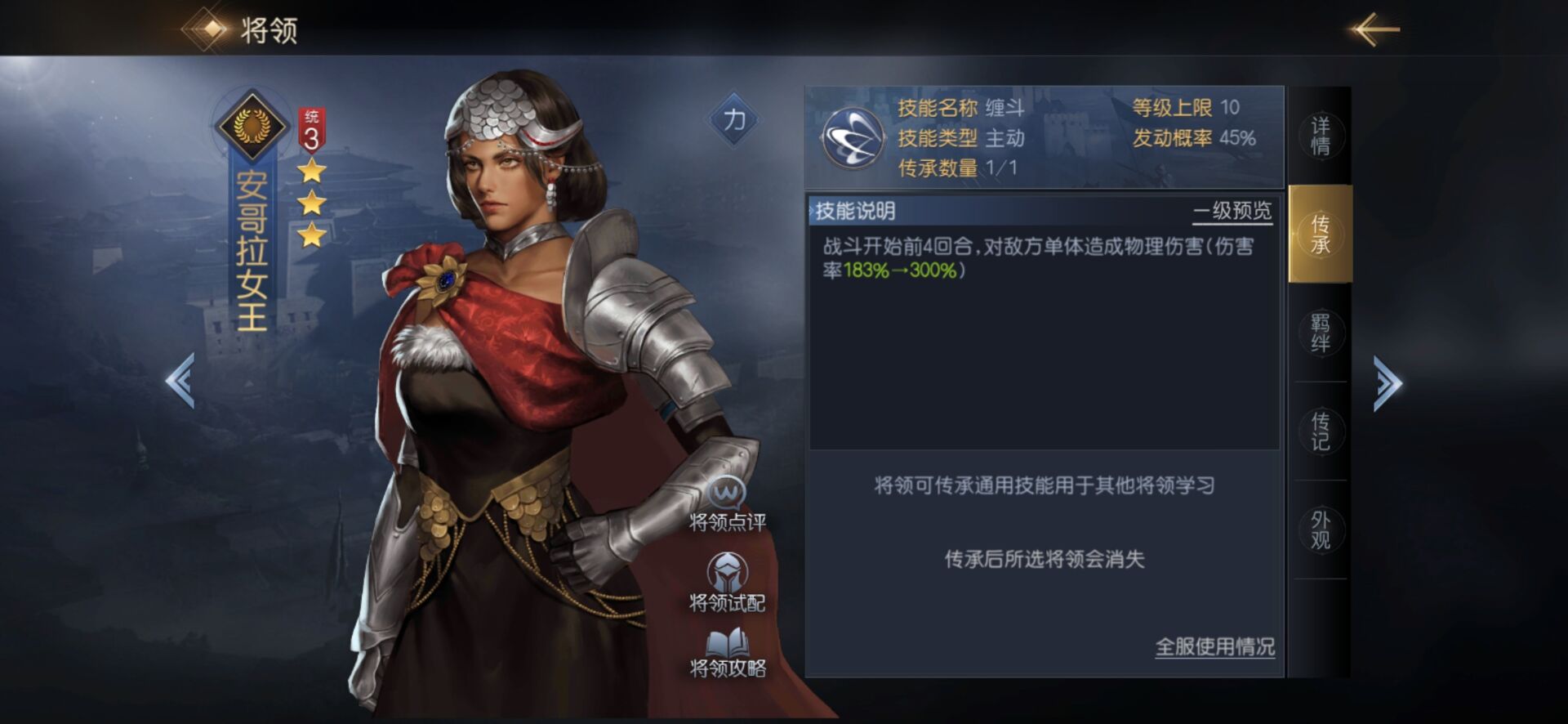Click the 统 3 command cost badge

311,131
